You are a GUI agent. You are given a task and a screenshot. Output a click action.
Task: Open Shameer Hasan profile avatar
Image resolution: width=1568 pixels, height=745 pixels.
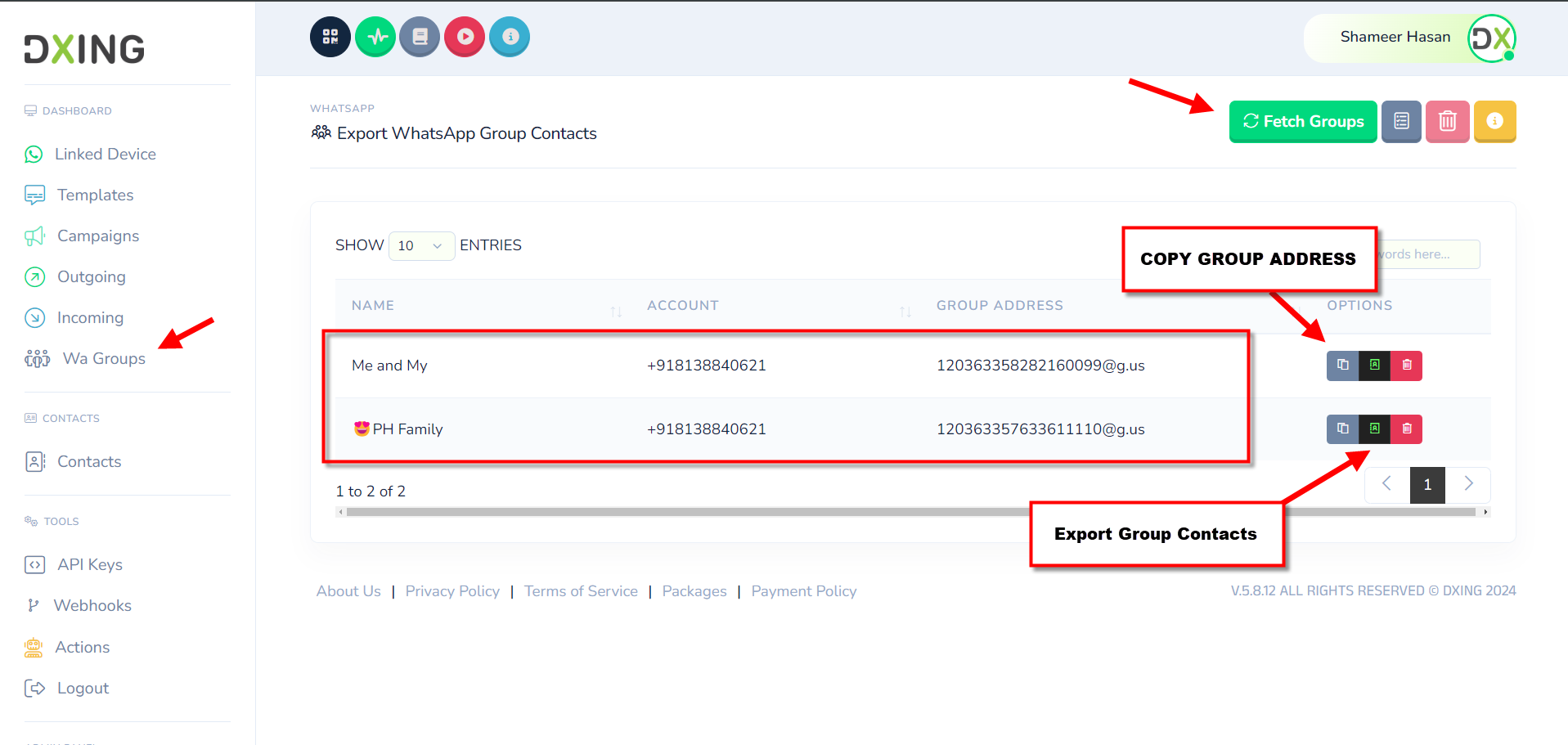coord(1491,38)
